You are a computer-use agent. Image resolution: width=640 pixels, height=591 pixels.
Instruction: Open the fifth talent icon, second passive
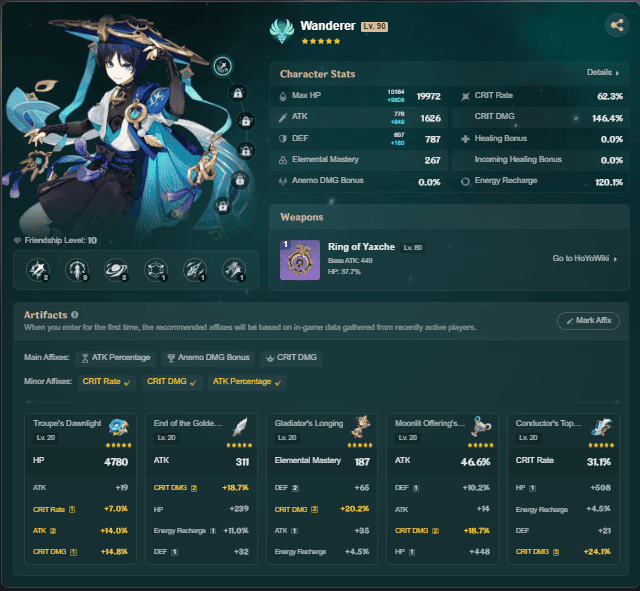click(x=195, y=270)
